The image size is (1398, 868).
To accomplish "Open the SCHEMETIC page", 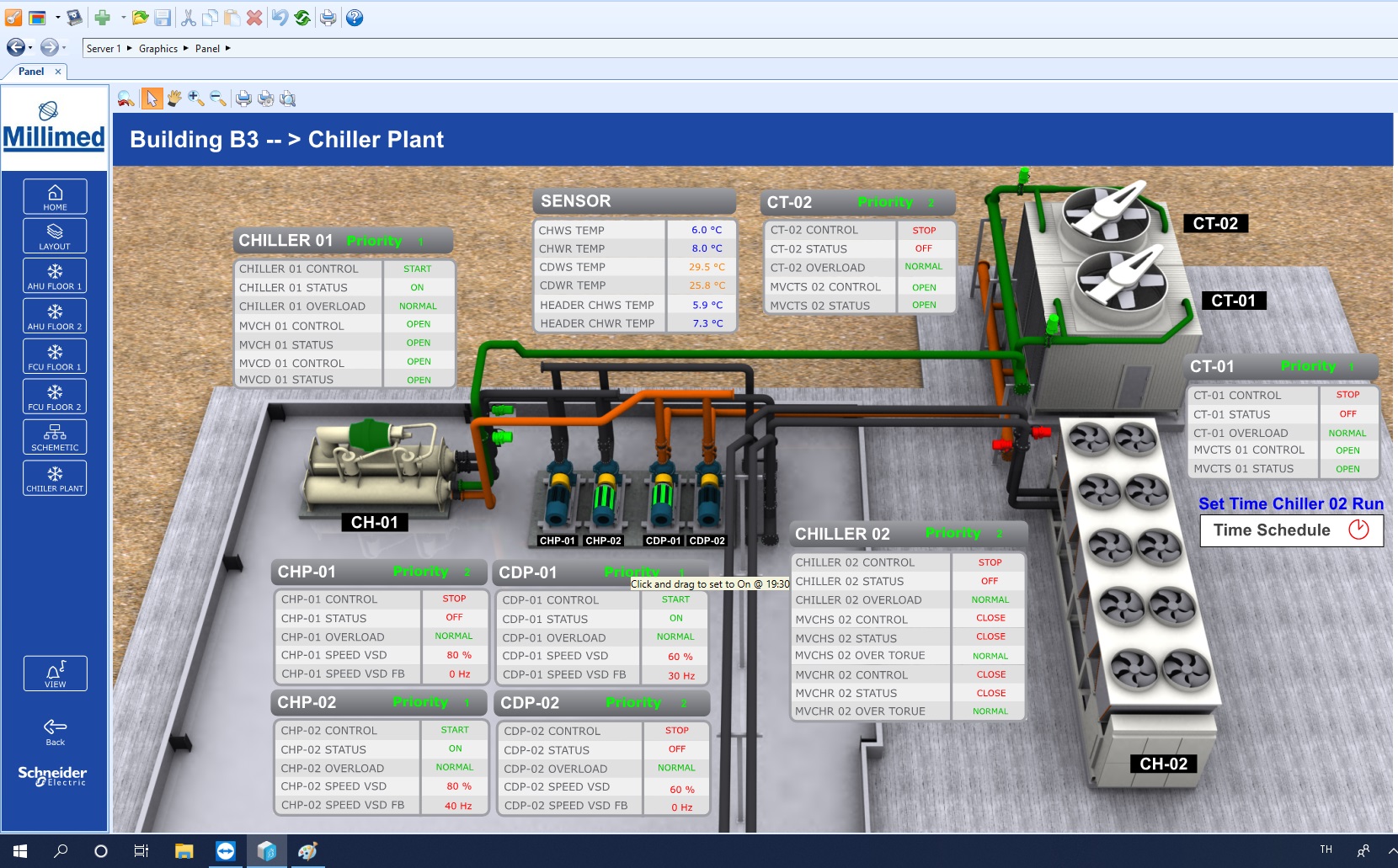I will tap(55, 437).
